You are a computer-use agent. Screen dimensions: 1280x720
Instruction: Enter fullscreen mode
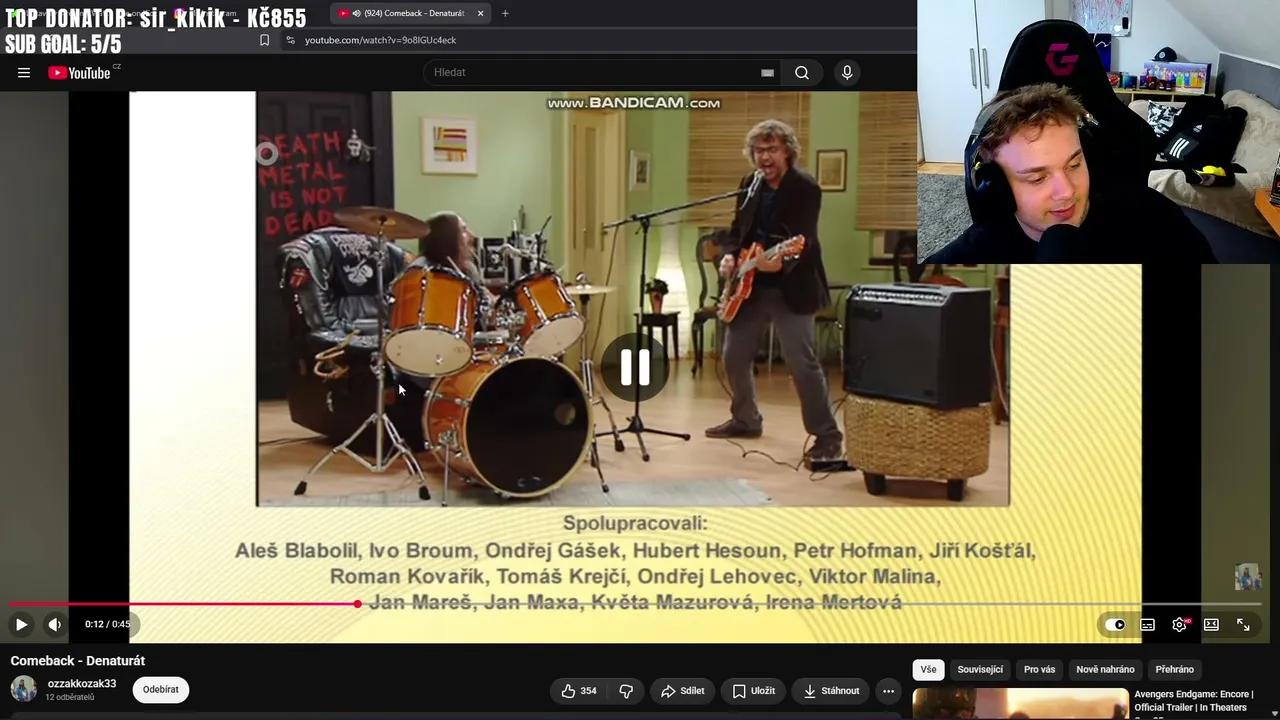pyautogui.click(x=1243, y=625)
